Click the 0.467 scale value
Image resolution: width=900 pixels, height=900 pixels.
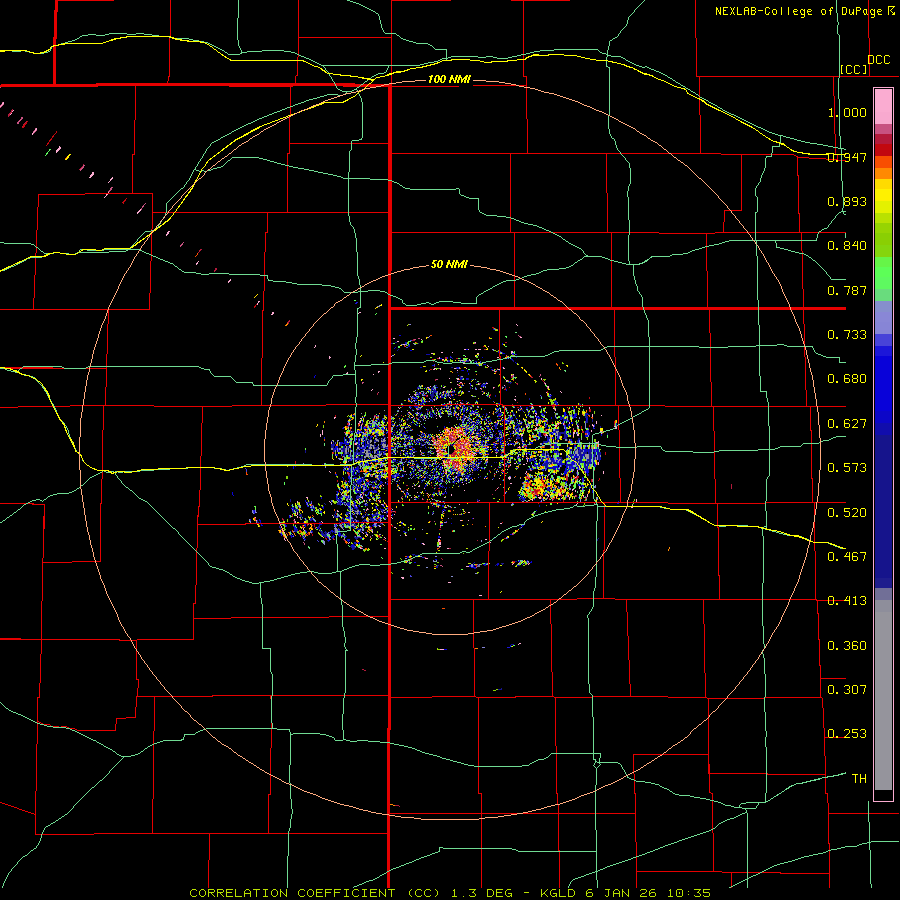pos(847,557)
